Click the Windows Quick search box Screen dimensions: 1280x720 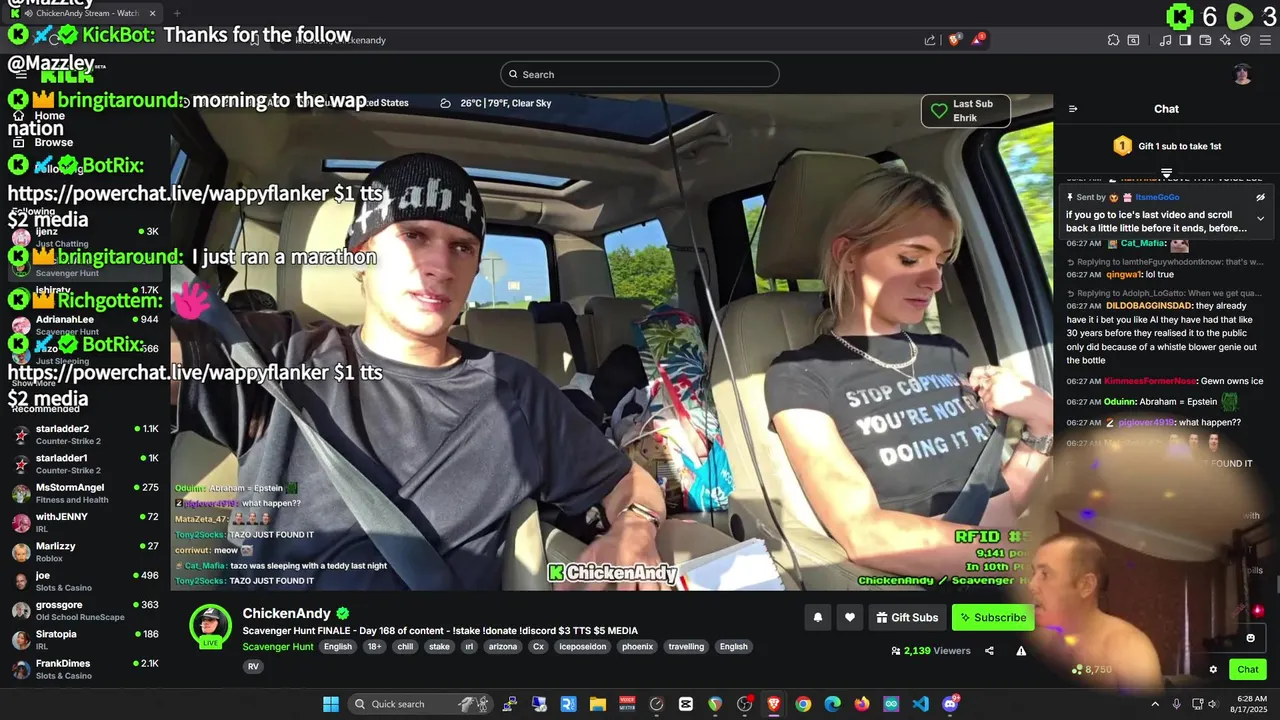click(x=420, y=704)
